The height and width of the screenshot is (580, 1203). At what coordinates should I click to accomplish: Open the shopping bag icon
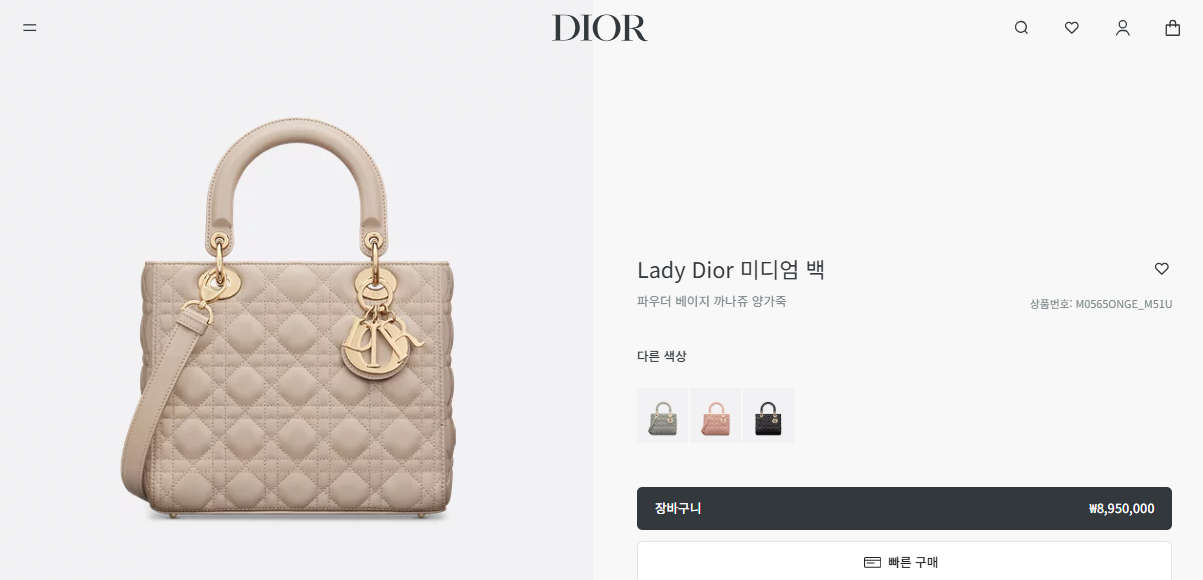(x=1173, y=28)
